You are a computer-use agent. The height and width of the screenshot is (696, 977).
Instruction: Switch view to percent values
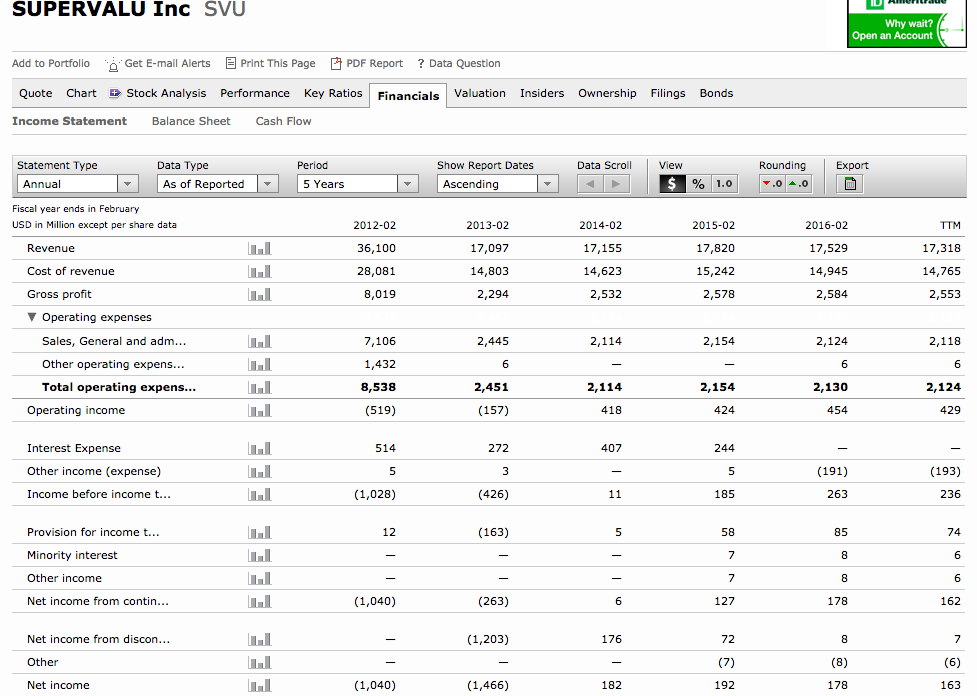click(698, 184)
